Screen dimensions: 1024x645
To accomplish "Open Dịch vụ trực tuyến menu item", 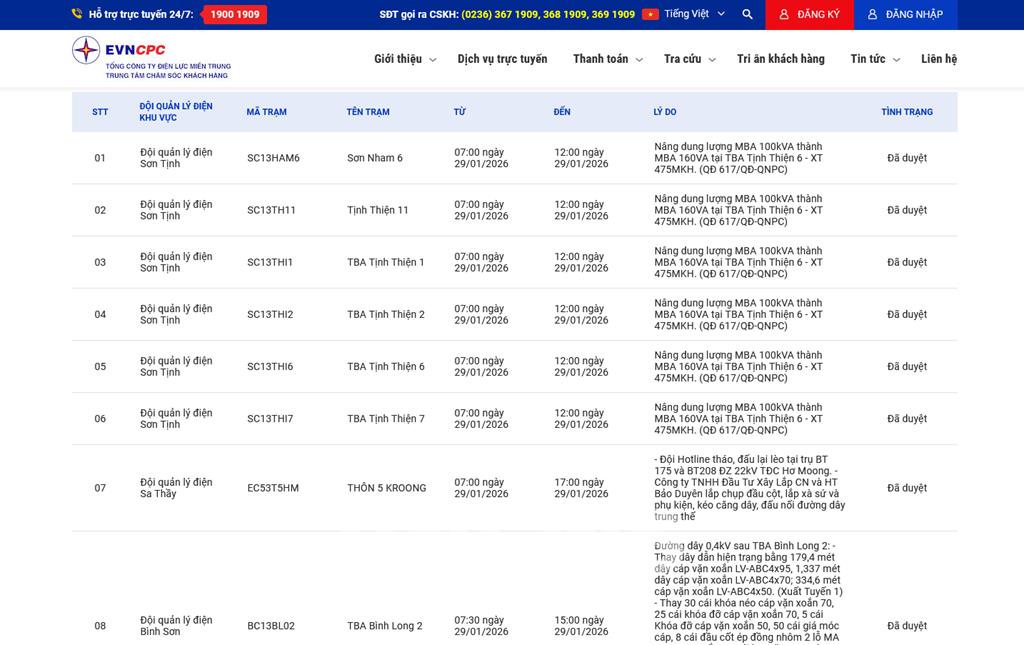I will (502, 59).
